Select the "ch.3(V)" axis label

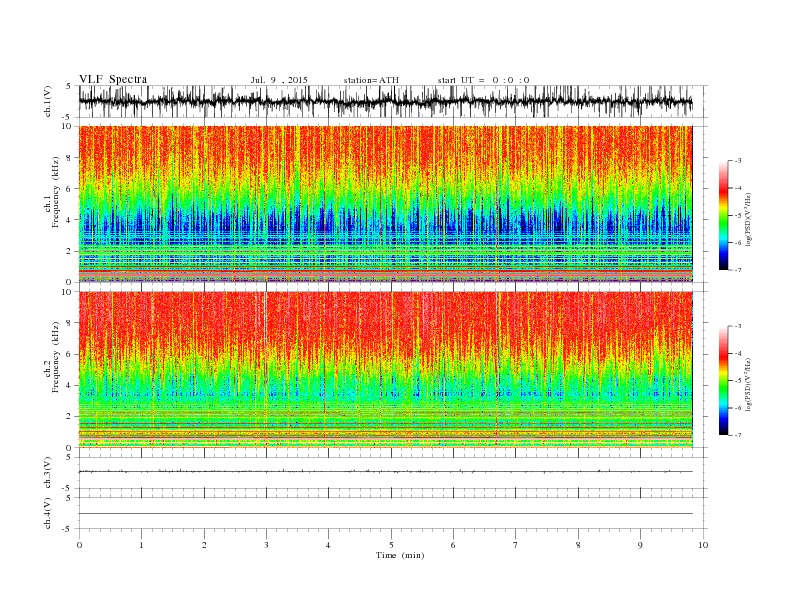[48, 473]
